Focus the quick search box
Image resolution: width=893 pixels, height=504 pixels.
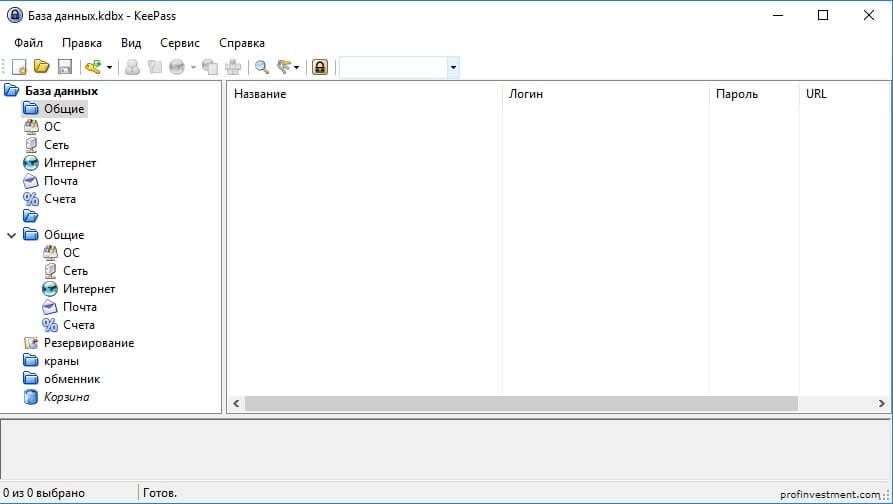click(393, 67)
